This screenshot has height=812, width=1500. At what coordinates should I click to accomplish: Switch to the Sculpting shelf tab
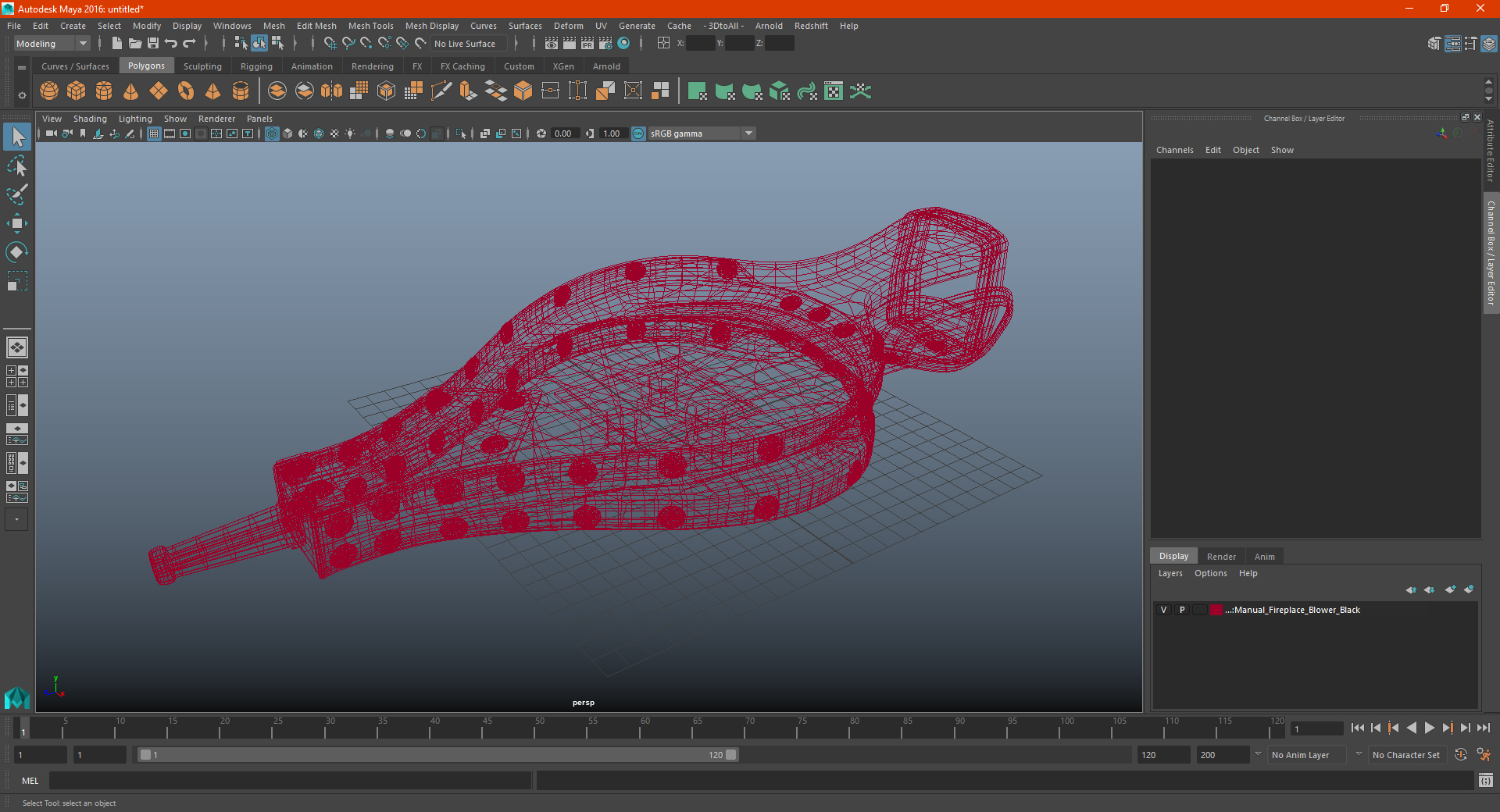click(202, 66)
